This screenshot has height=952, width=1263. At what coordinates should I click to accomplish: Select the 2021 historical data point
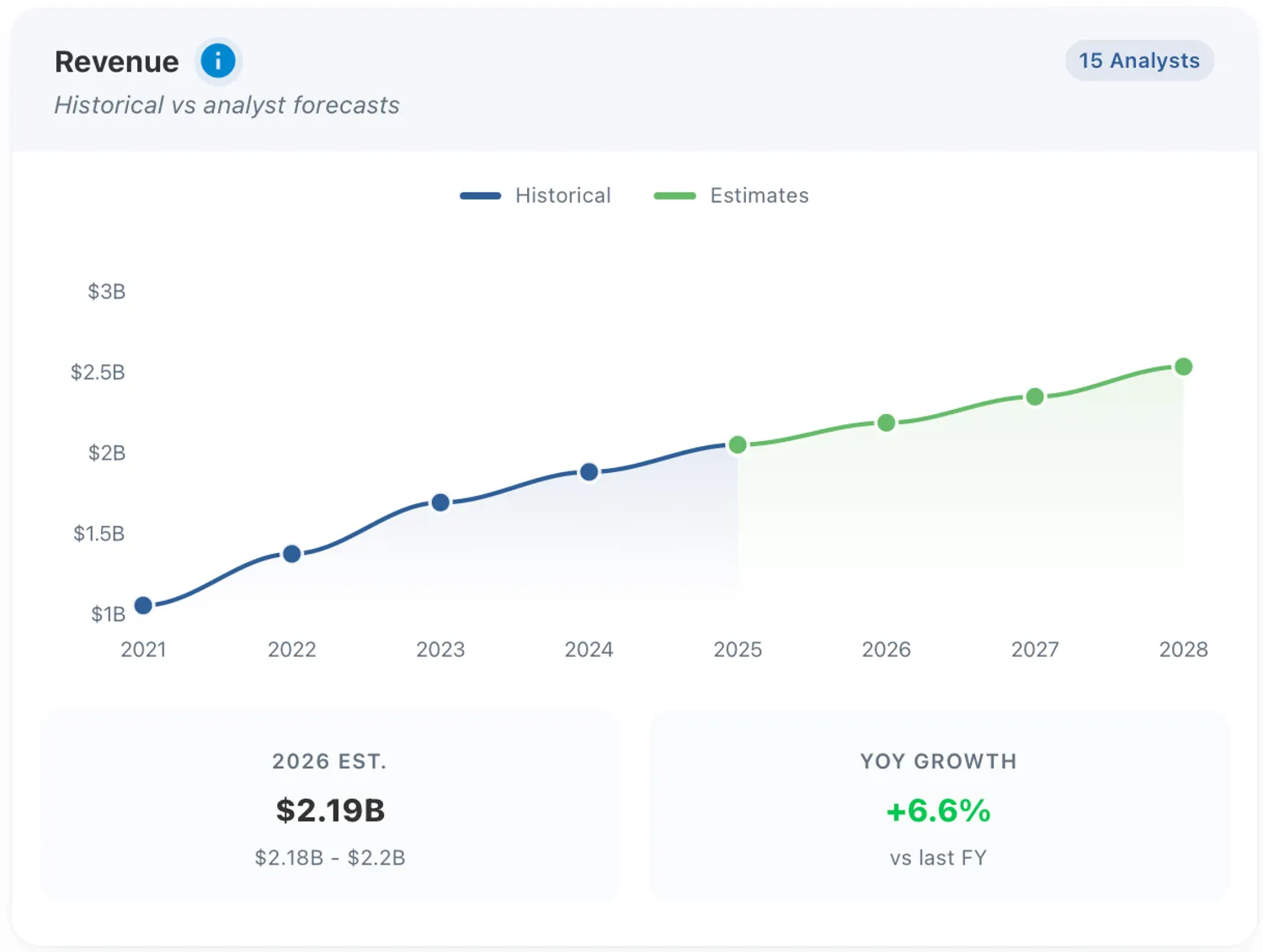coord(143,605)
